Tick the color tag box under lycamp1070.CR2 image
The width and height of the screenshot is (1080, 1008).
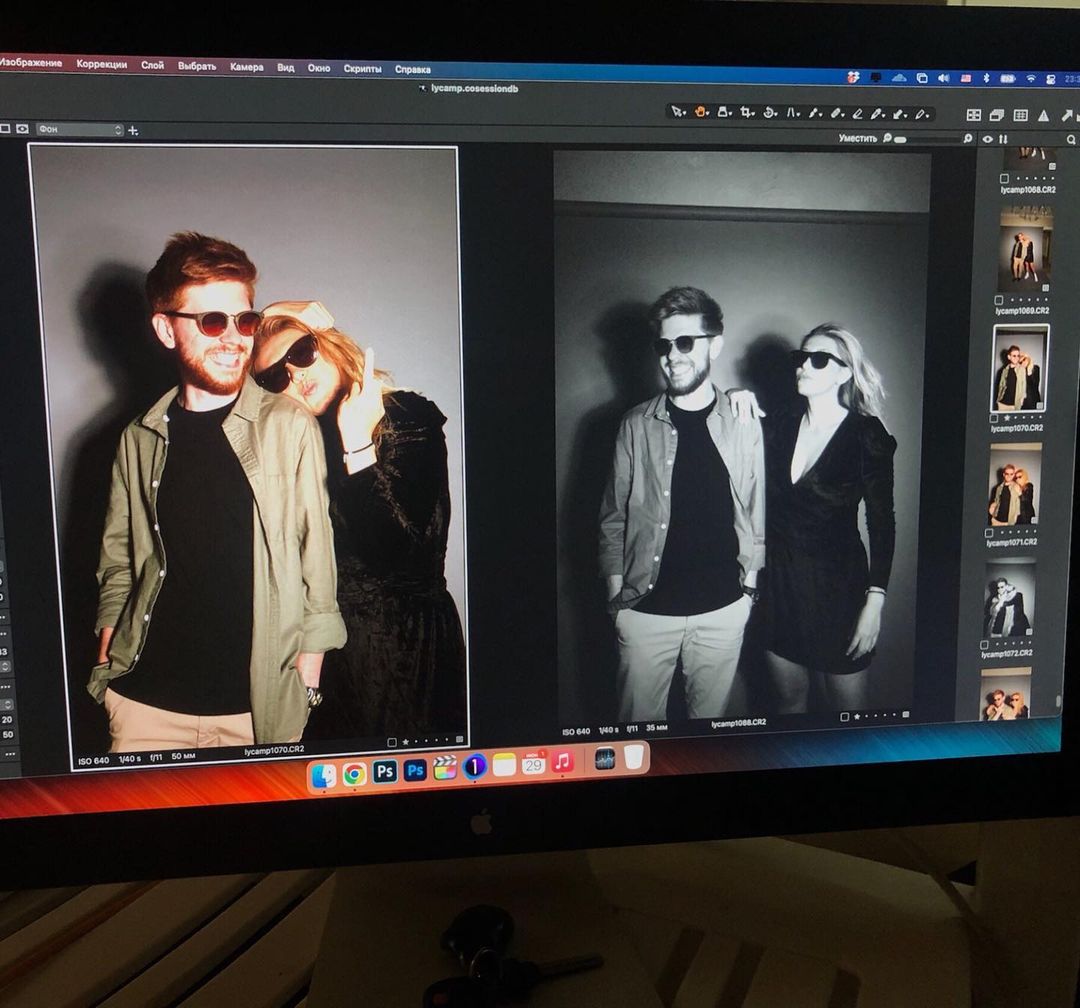pos(391,742)
